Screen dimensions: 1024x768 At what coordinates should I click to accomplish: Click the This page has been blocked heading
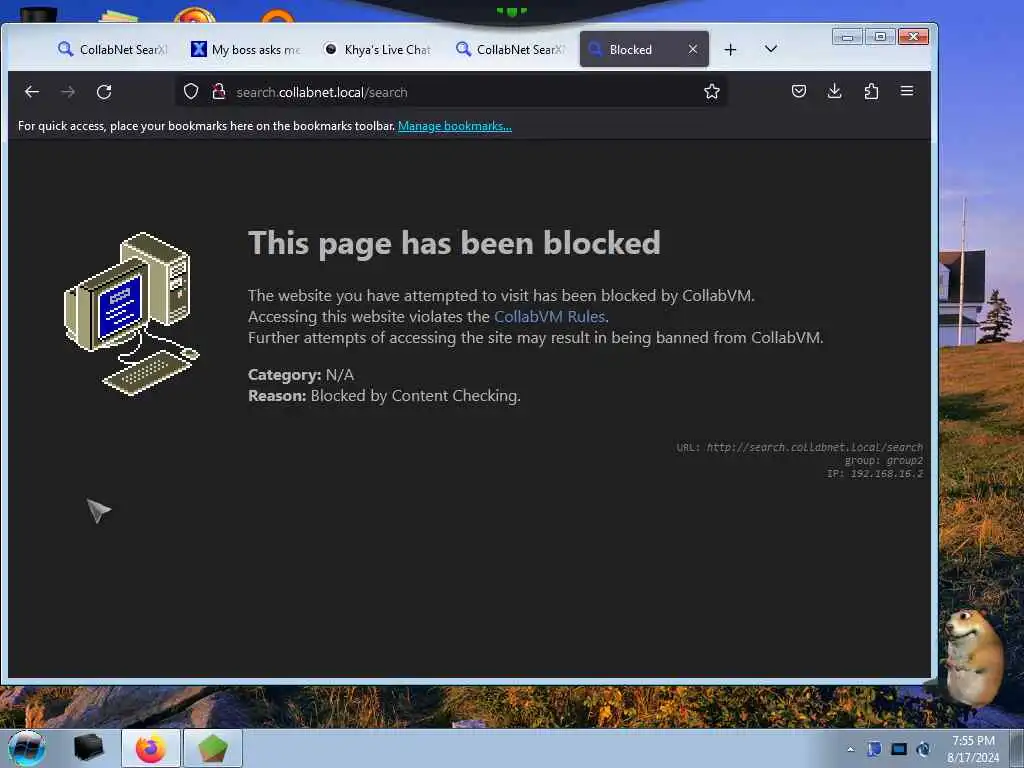(454, 243)
